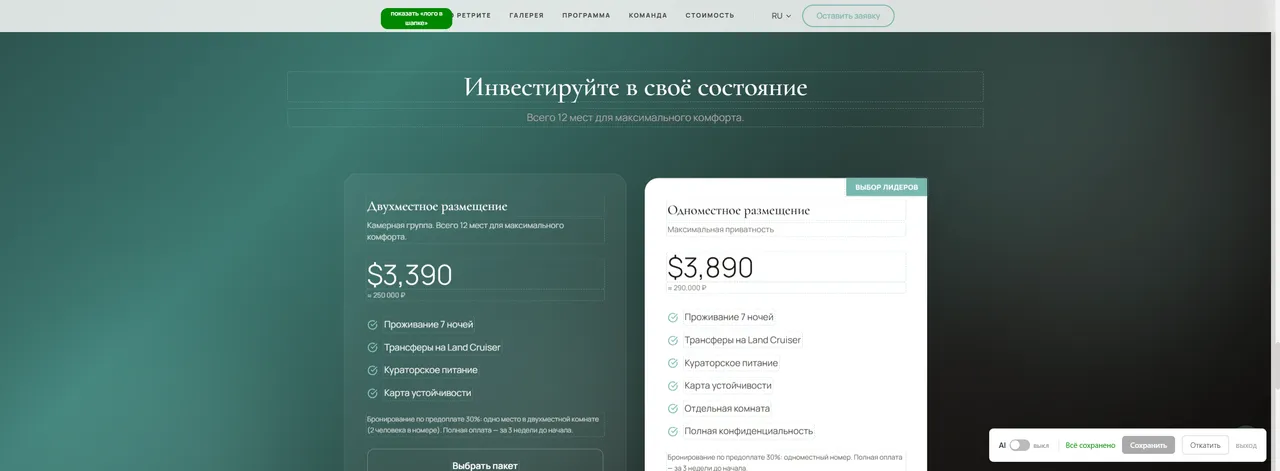Toggle the AI switch on
1280x471 pixels.
(1019, 445)
